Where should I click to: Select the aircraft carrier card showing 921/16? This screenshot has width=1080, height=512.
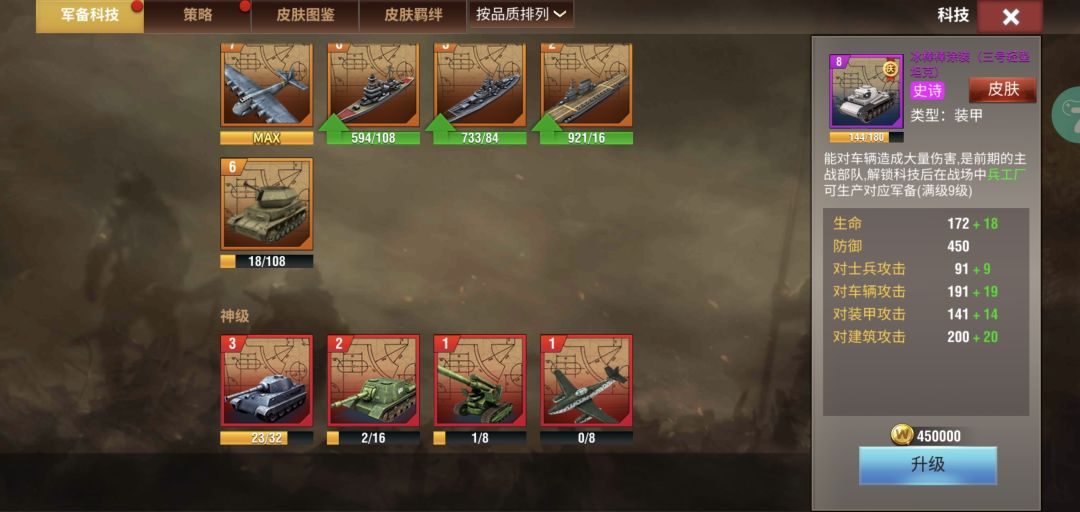tap(587, 85)
